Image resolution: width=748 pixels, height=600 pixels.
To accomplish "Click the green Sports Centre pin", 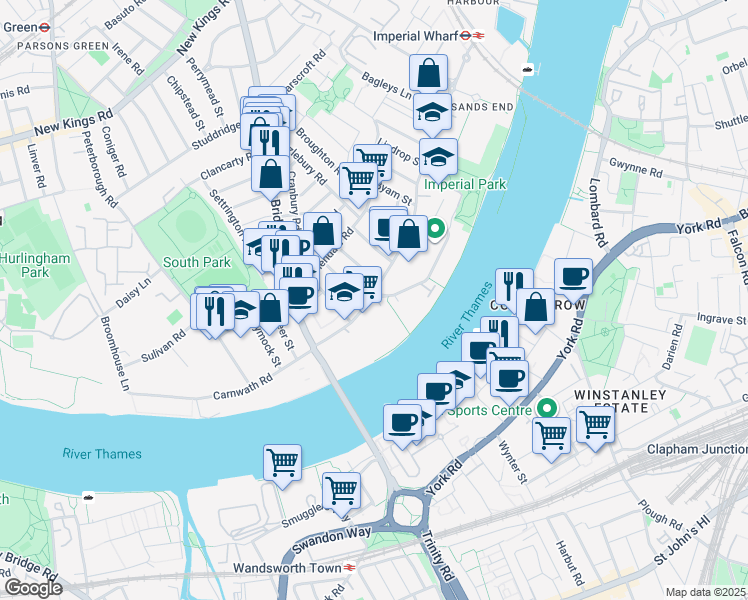I will [x=548, y=409].
